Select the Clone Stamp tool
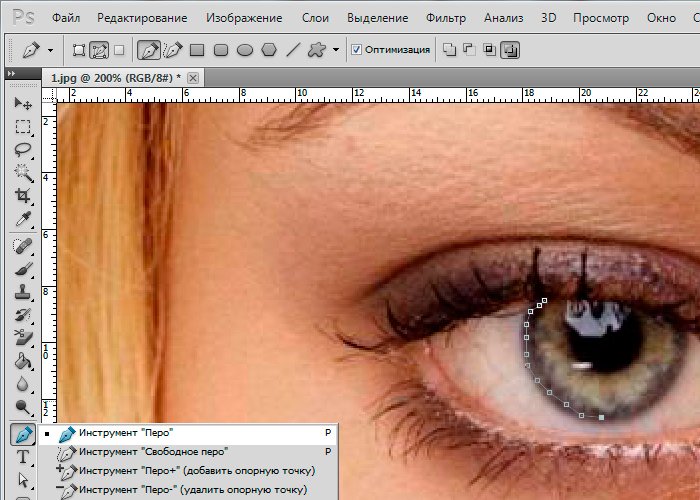 click(x=22, y=292)
